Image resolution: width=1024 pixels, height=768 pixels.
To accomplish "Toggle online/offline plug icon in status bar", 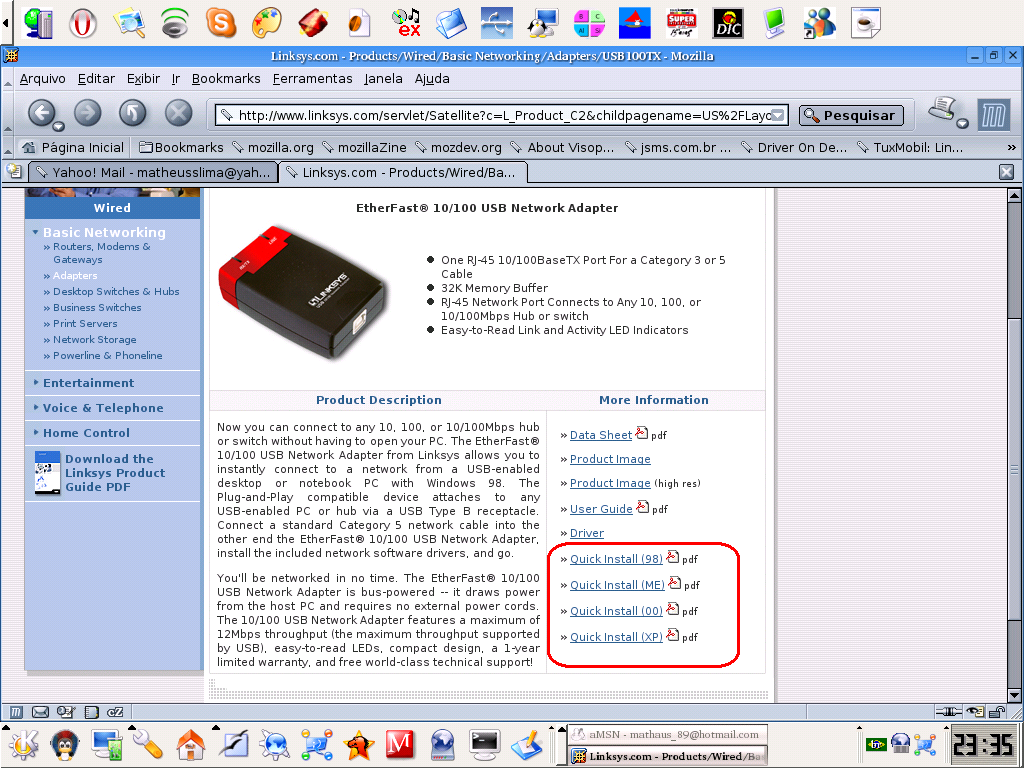I will pyautogui.click(x=948, y=712).
